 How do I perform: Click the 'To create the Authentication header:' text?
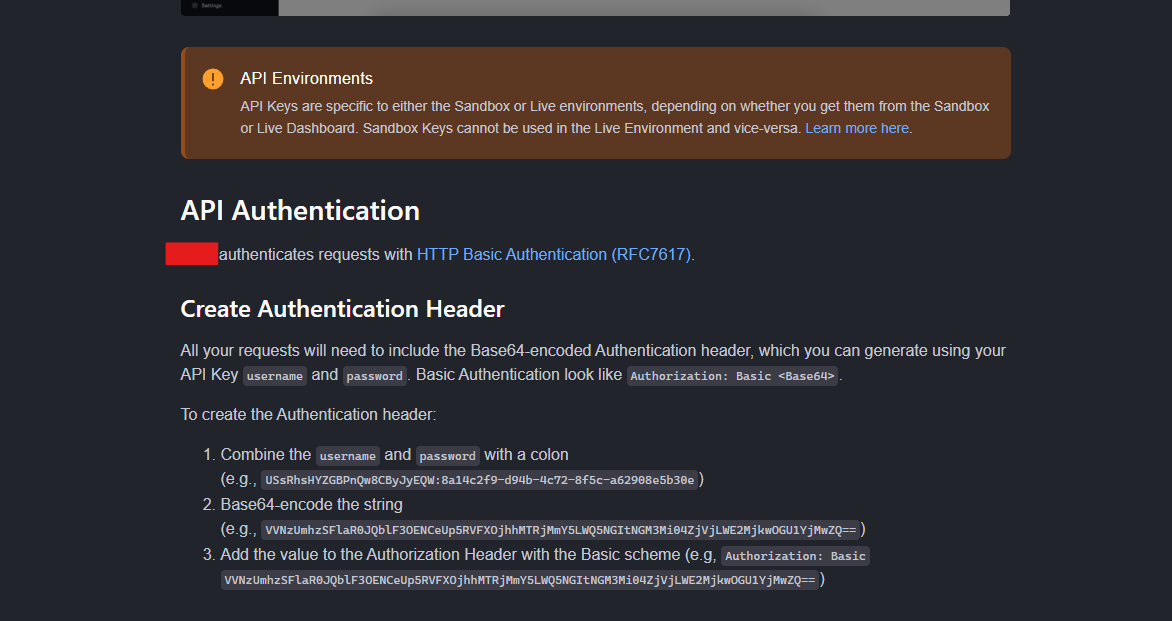click(308, 414)
